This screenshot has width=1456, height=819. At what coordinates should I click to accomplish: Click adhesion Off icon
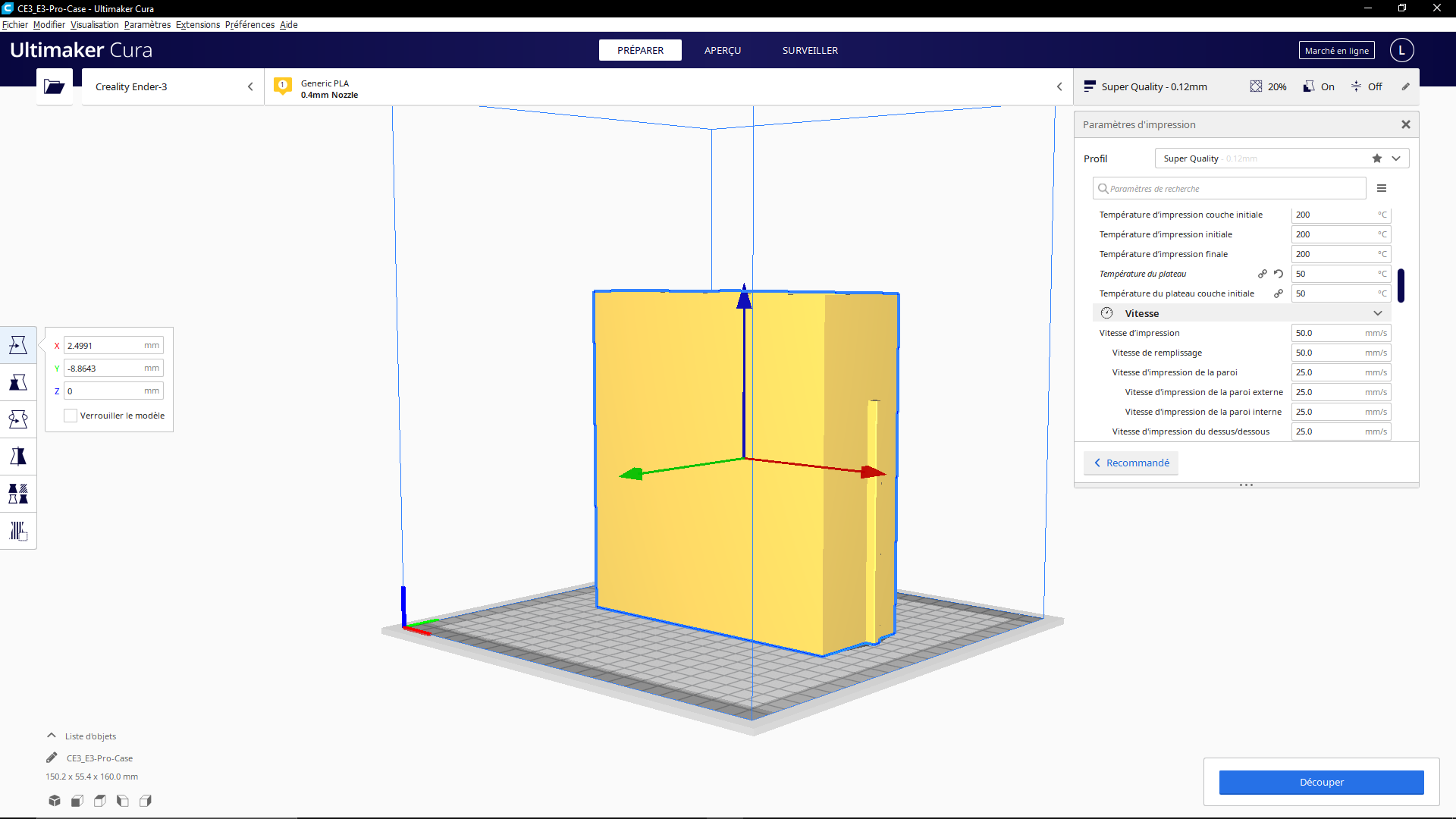pyautogui.click(x=1356, y=86)
